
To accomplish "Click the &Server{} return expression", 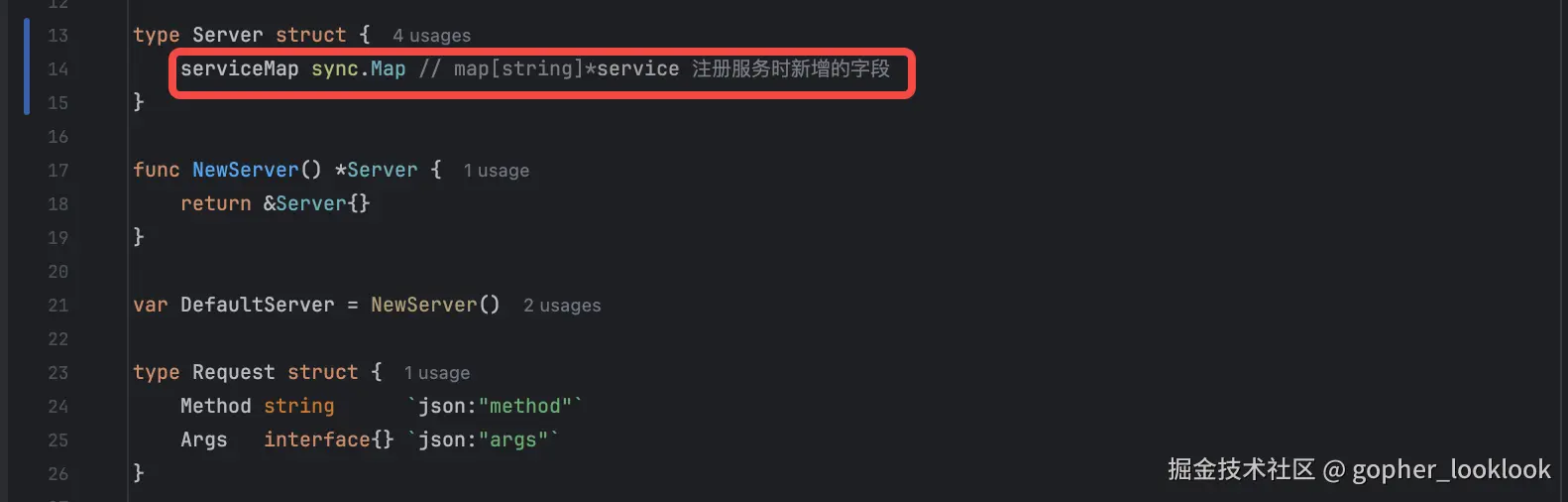I will pyautogui.click(x=316, y=203).
